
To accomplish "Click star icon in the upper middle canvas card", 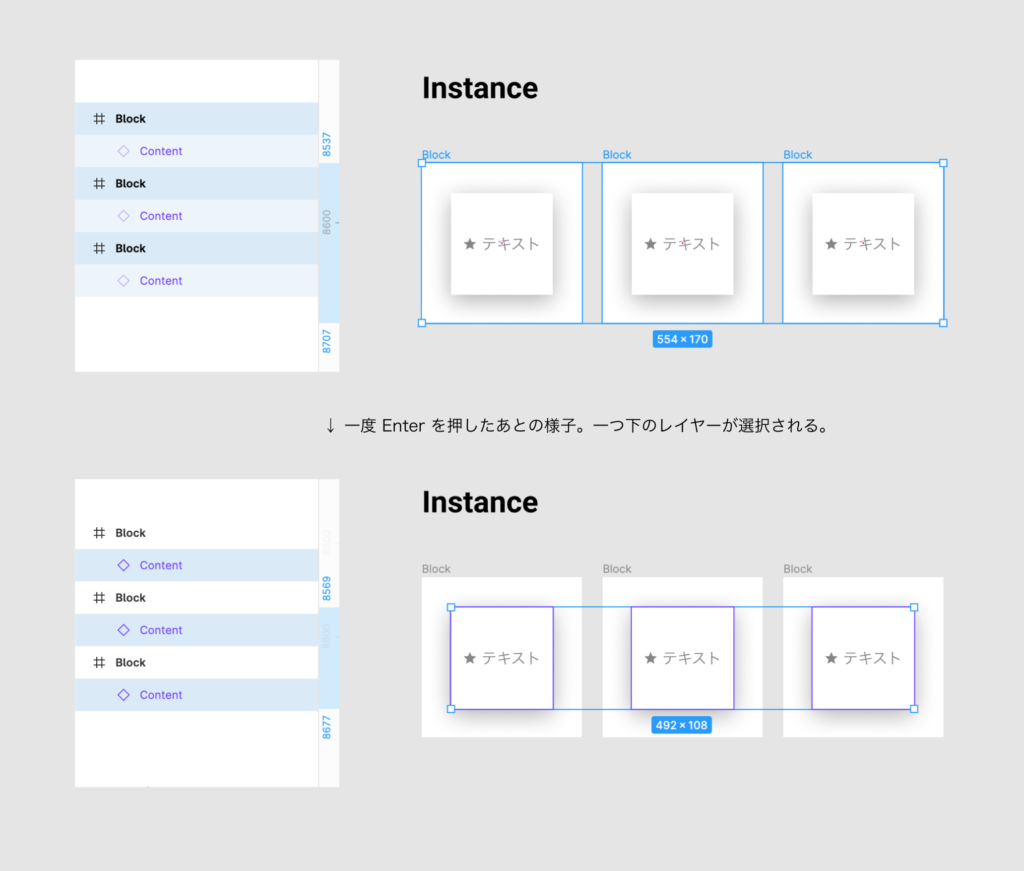I will pos(650,244).
